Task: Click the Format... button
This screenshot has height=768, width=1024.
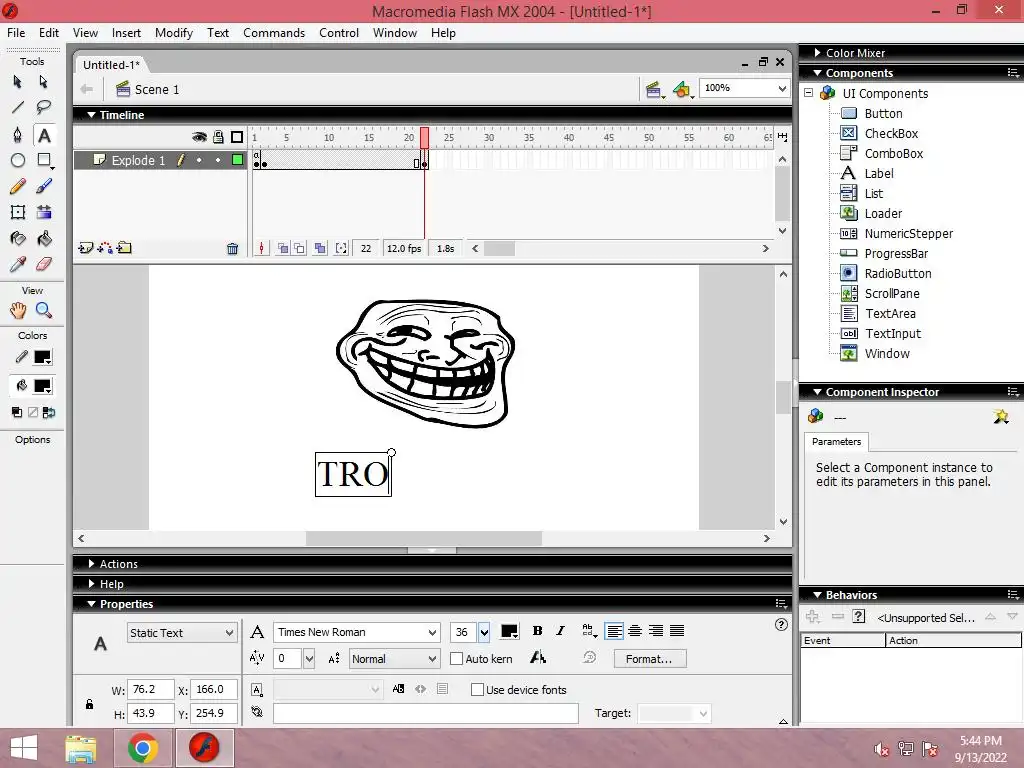Action: click(x=650, y=659)
